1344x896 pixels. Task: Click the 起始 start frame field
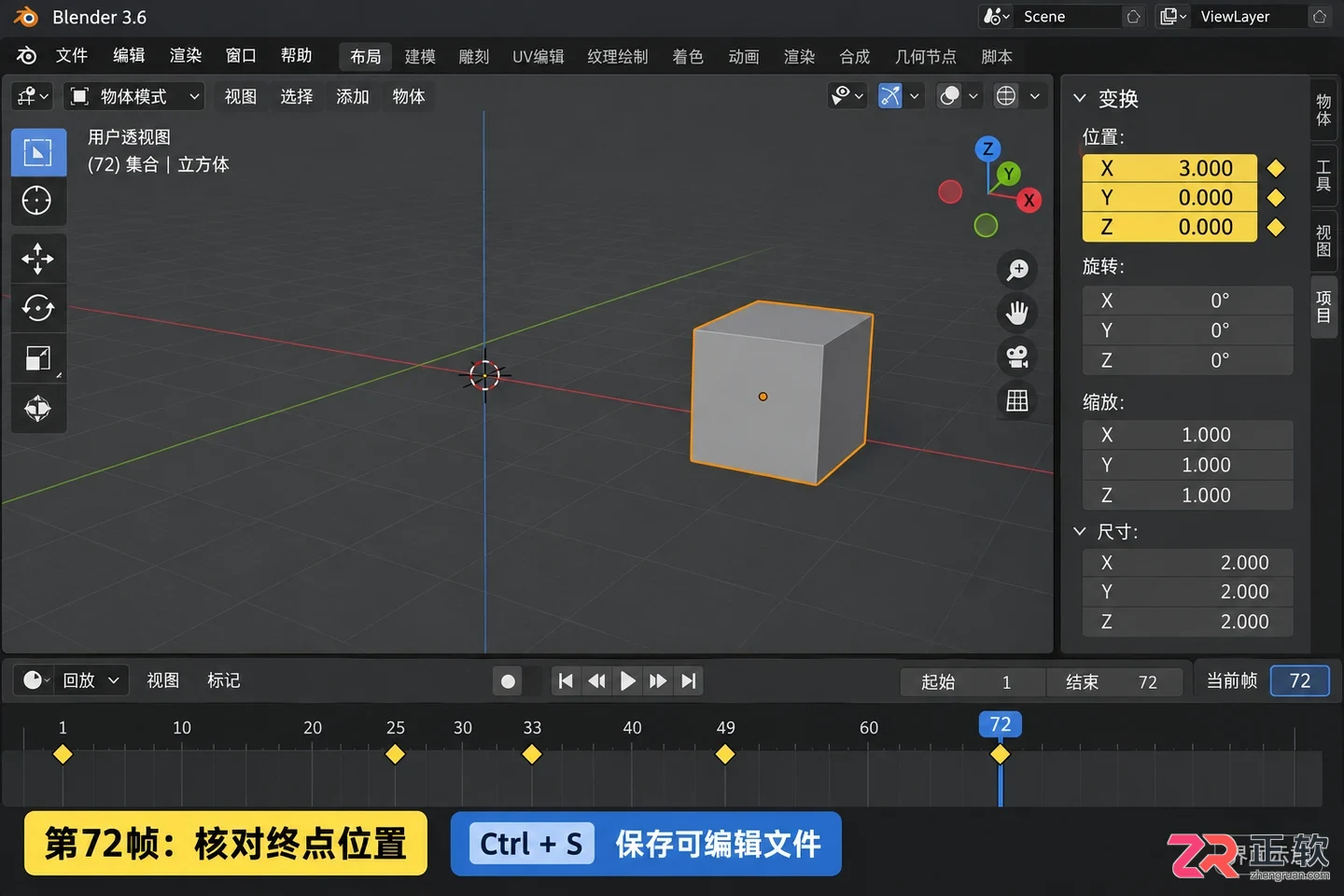(x=973, y=682)
